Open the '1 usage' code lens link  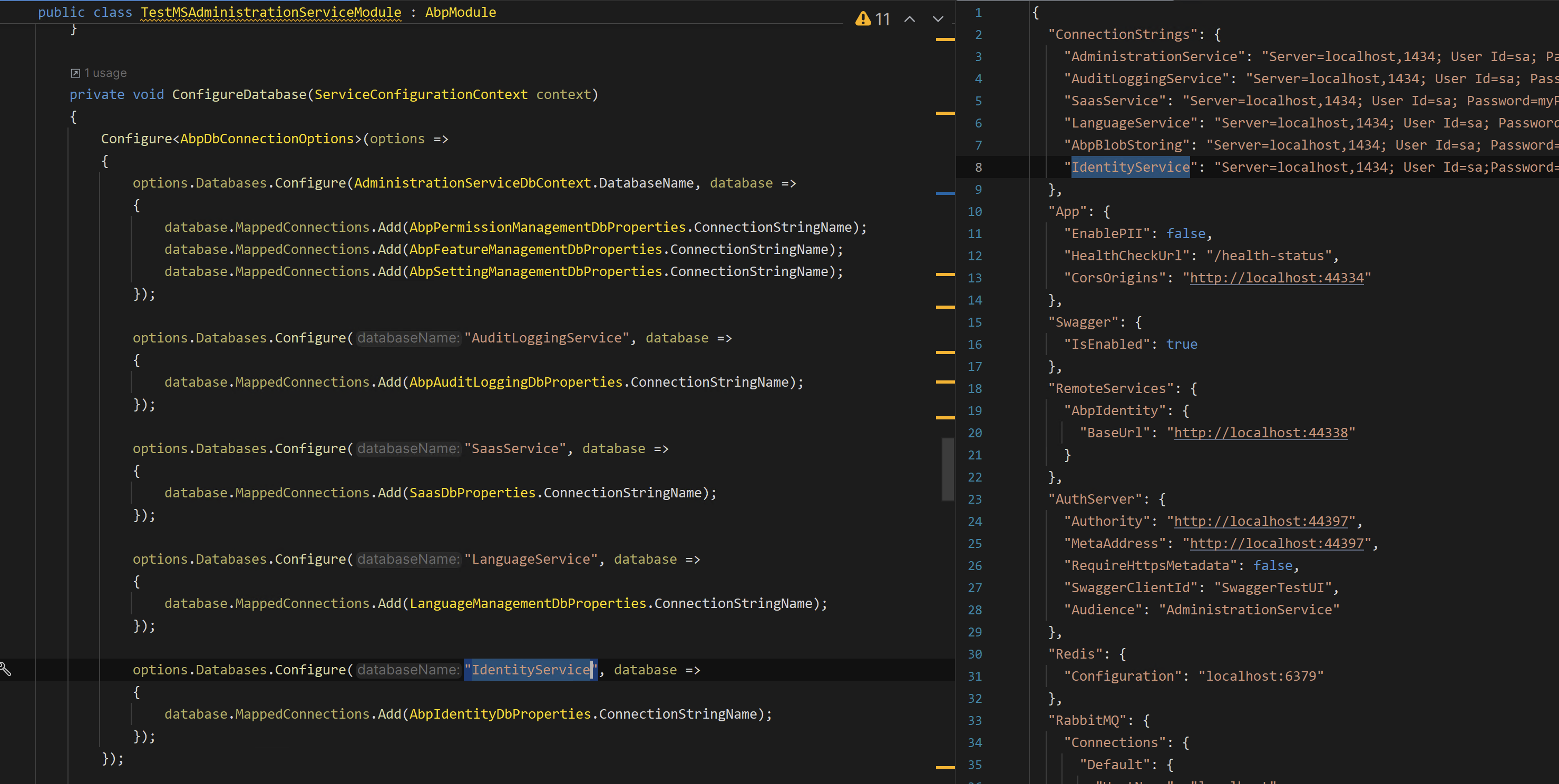point(105,73)
